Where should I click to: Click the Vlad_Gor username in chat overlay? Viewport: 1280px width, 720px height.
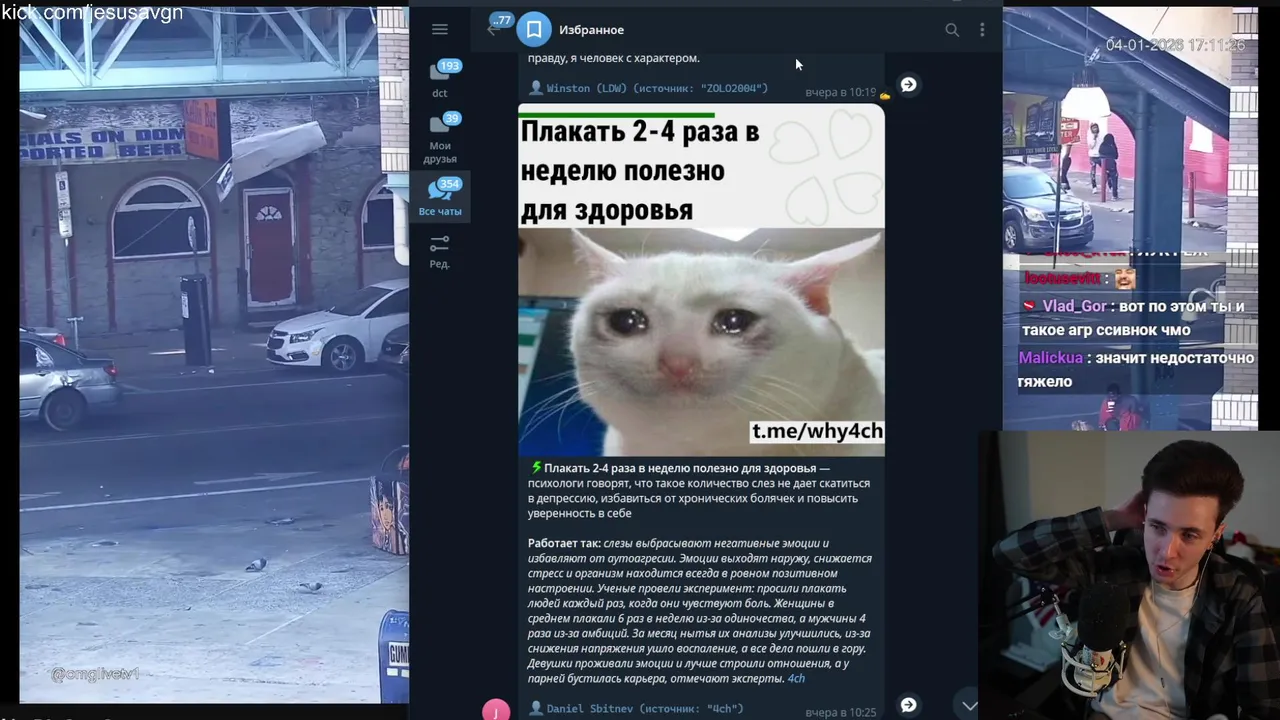coord(1074,307)
